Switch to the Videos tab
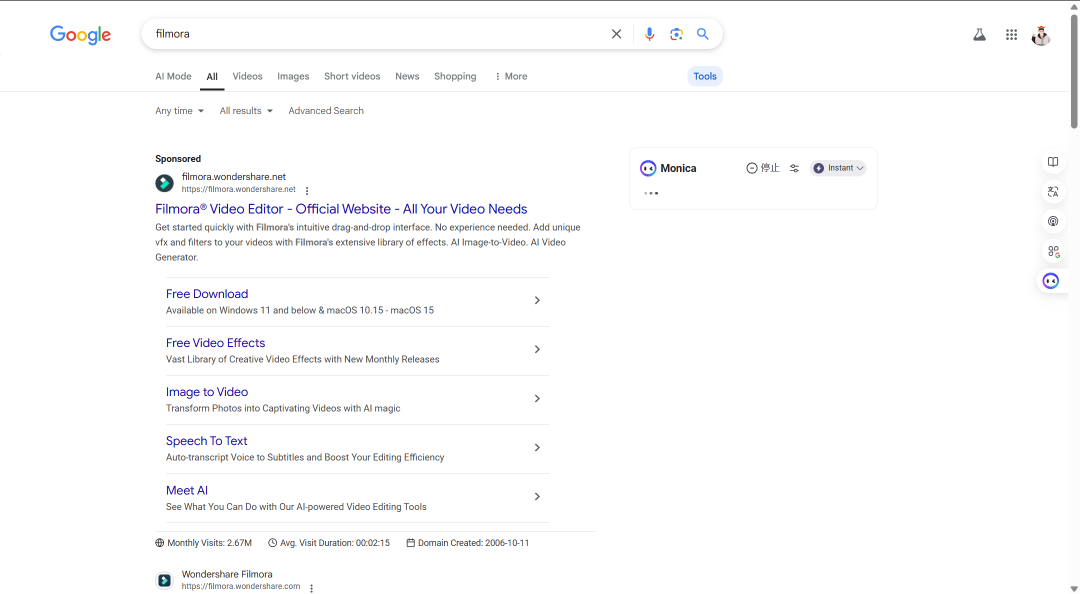This screenshot has height=594, width=1080. coord(247,76)
